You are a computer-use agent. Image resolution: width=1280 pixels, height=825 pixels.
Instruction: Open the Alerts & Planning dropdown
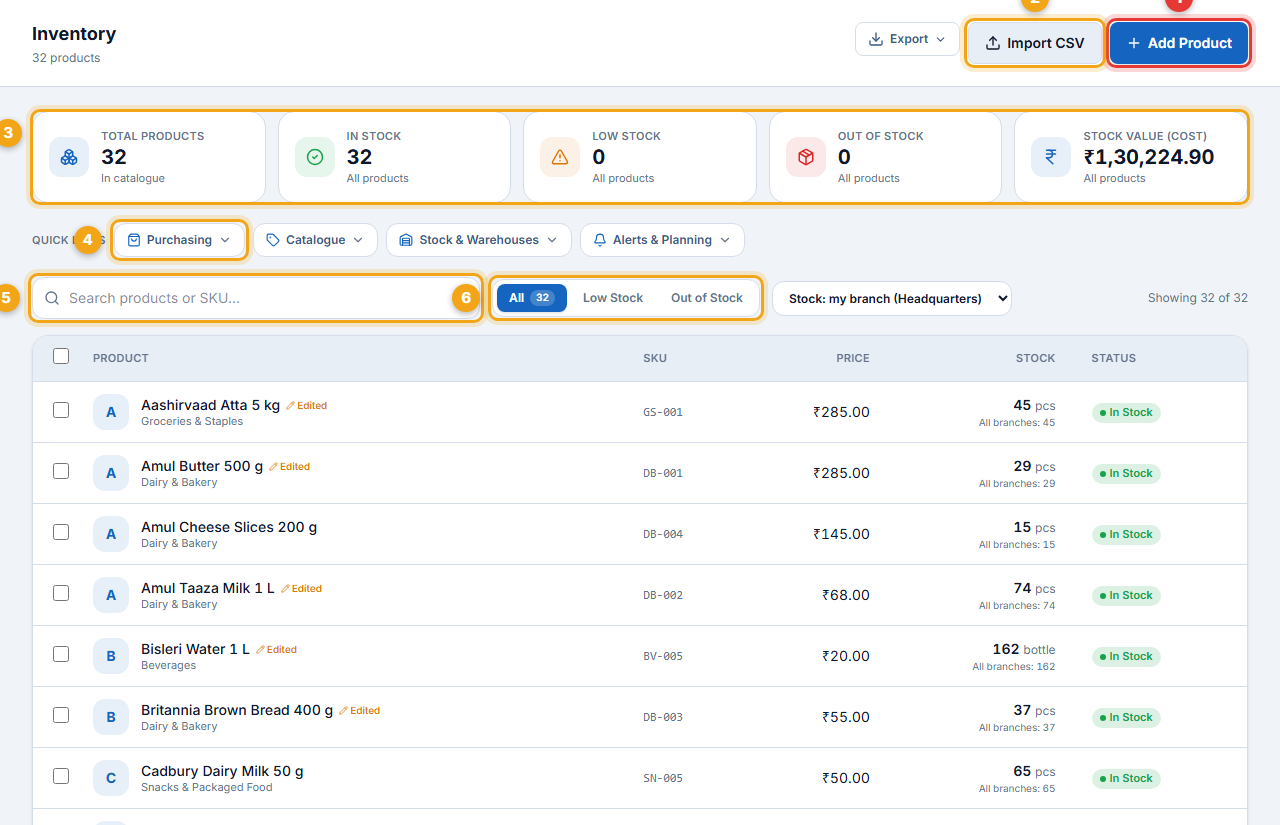click(662, 240)
